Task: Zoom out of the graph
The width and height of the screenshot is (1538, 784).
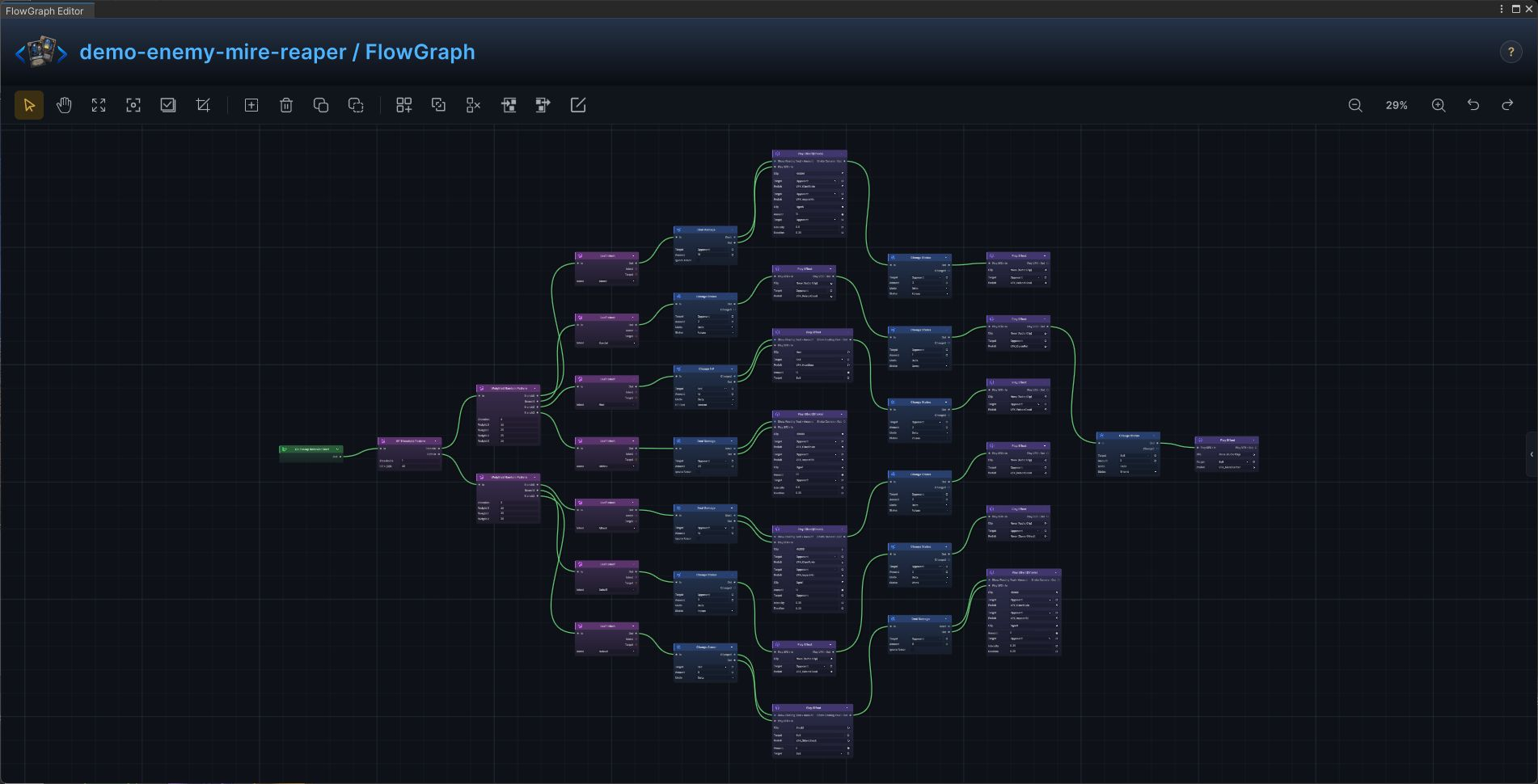Action: point(1355,105)
